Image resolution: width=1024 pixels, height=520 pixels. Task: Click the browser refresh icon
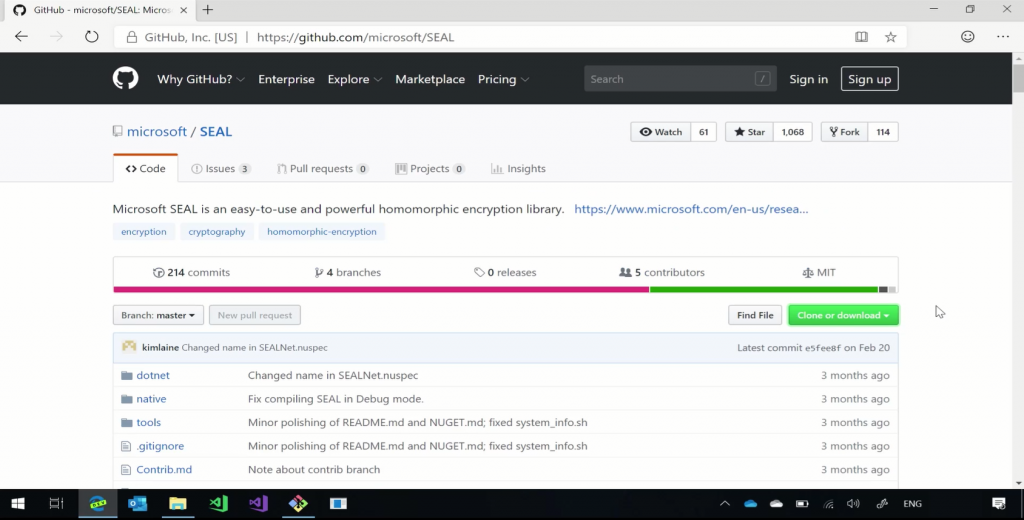coord(91,37)
